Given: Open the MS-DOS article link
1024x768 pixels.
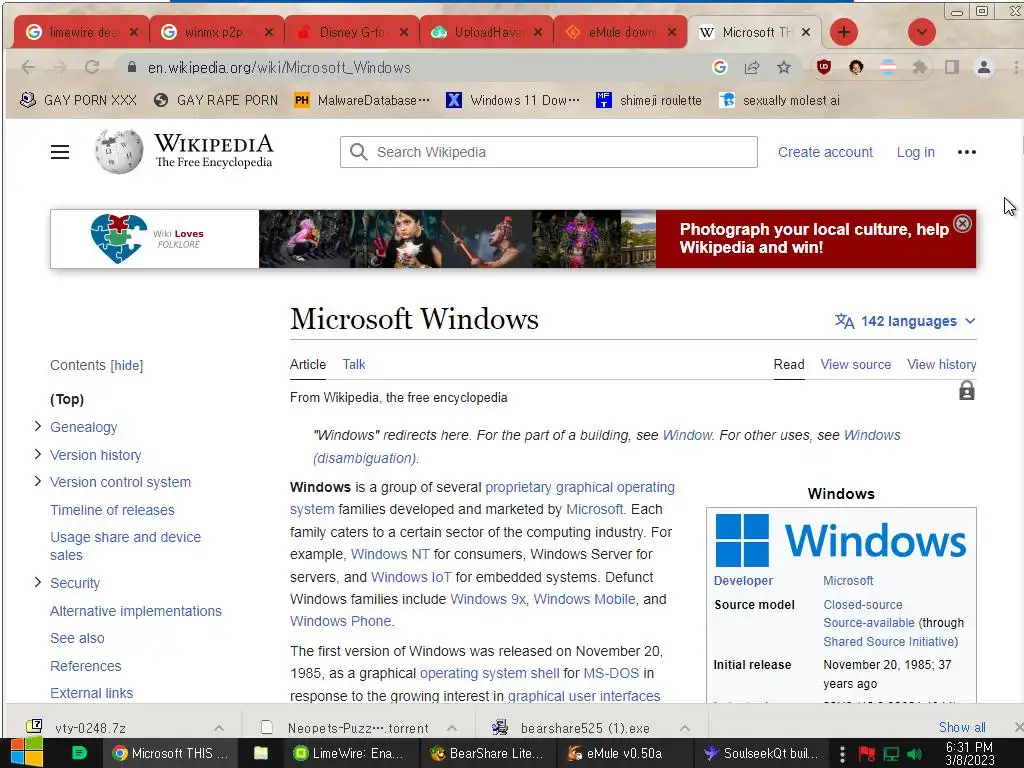Looking at the screenshot, I should tap(611, 673).
